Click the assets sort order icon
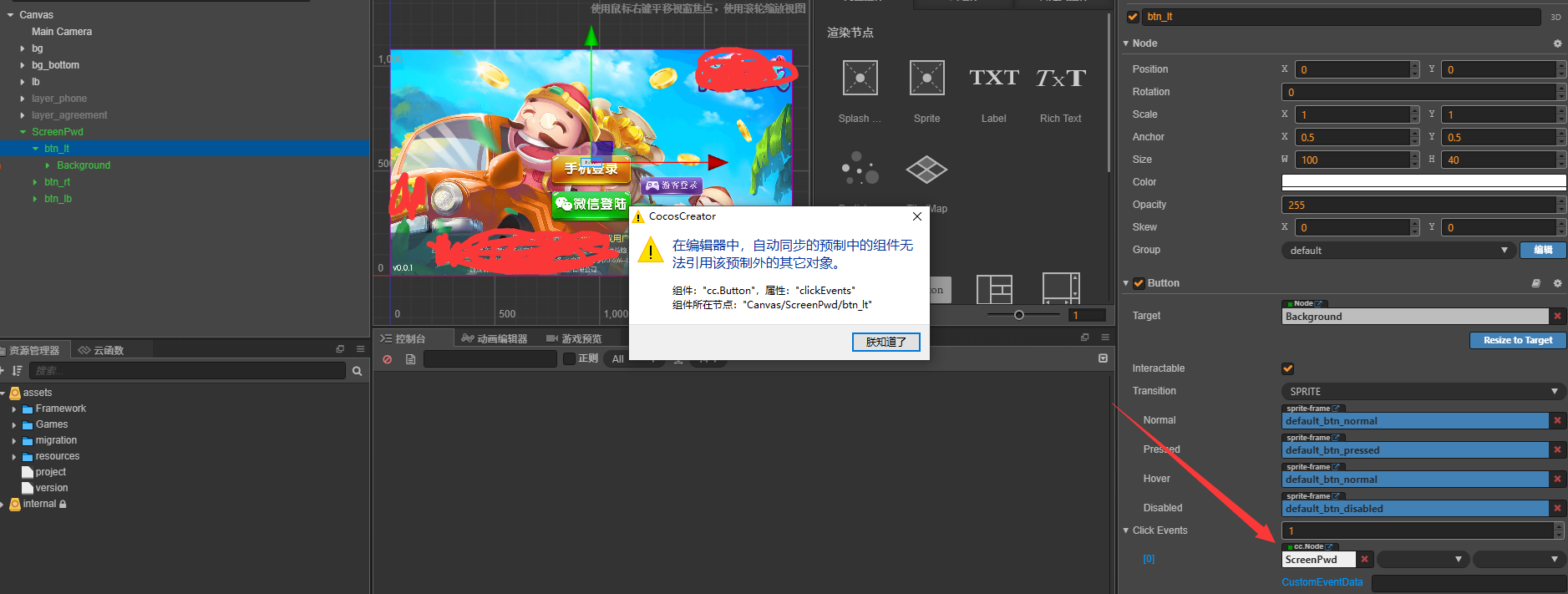Screen dimensions: 1568x594 point(17,370)
